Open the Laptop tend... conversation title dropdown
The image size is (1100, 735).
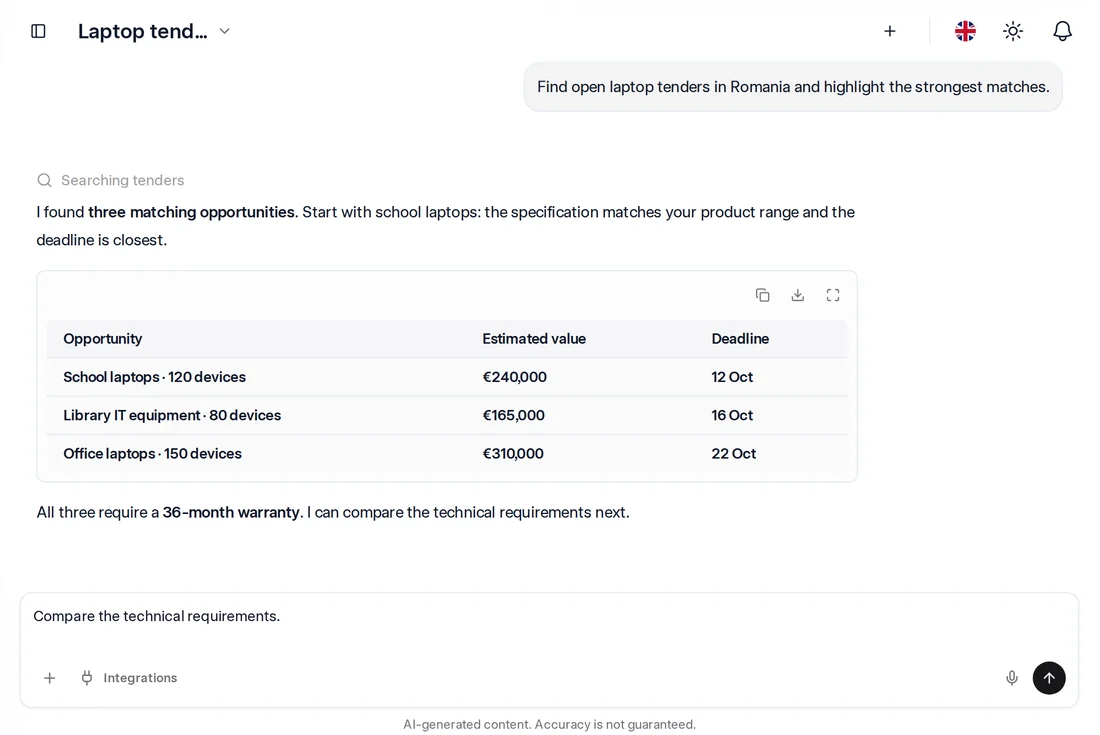coord(154,31)
